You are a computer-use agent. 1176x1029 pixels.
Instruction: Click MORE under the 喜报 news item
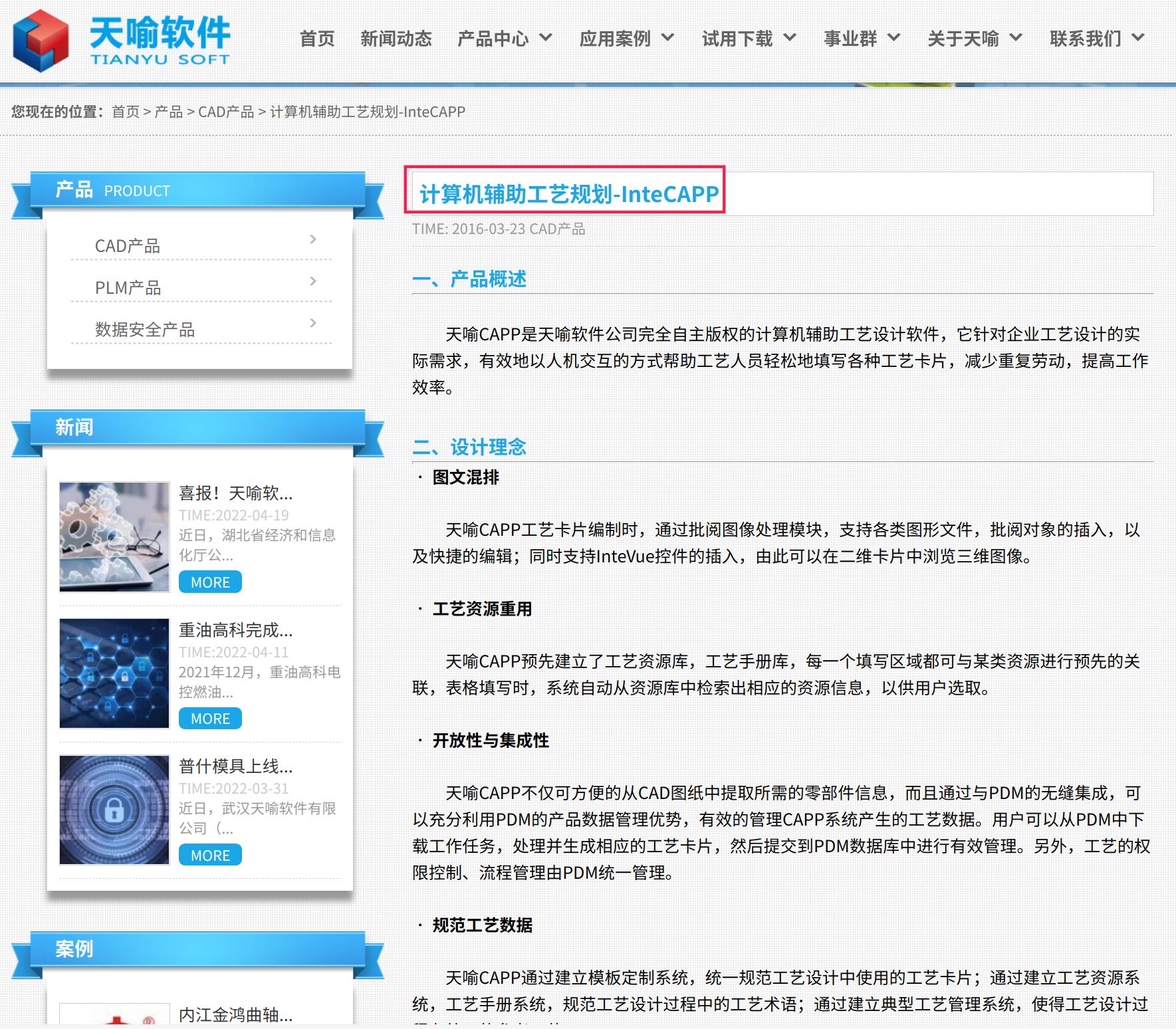pyautogui.click(x=209, y=582)
